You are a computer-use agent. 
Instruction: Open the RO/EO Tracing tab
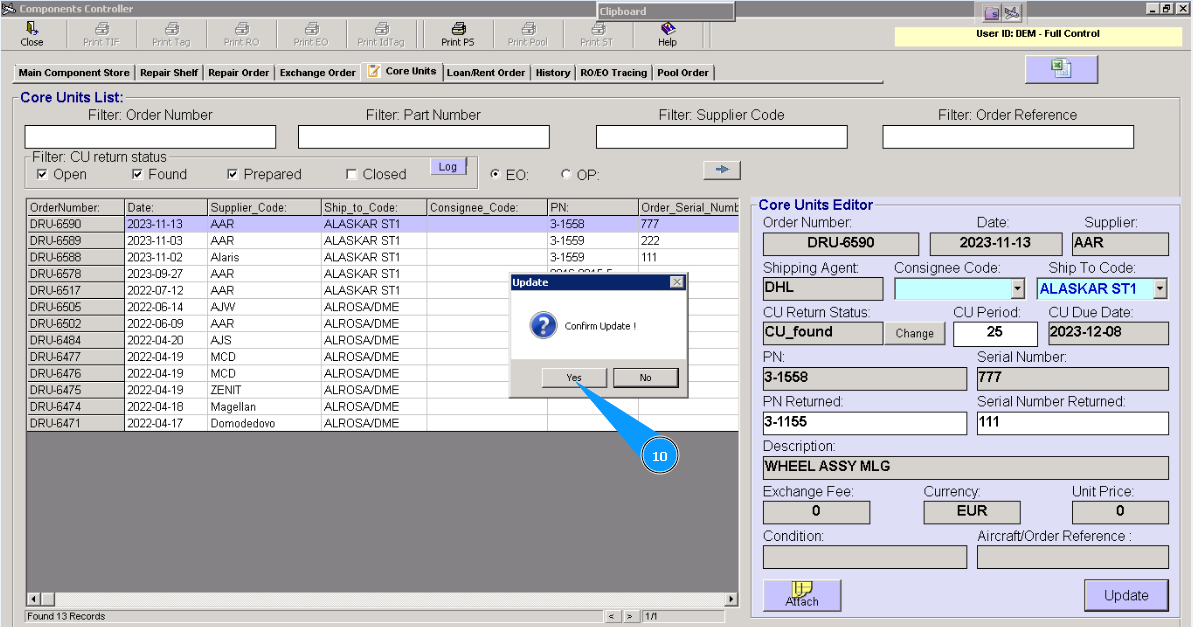(613, 73)
